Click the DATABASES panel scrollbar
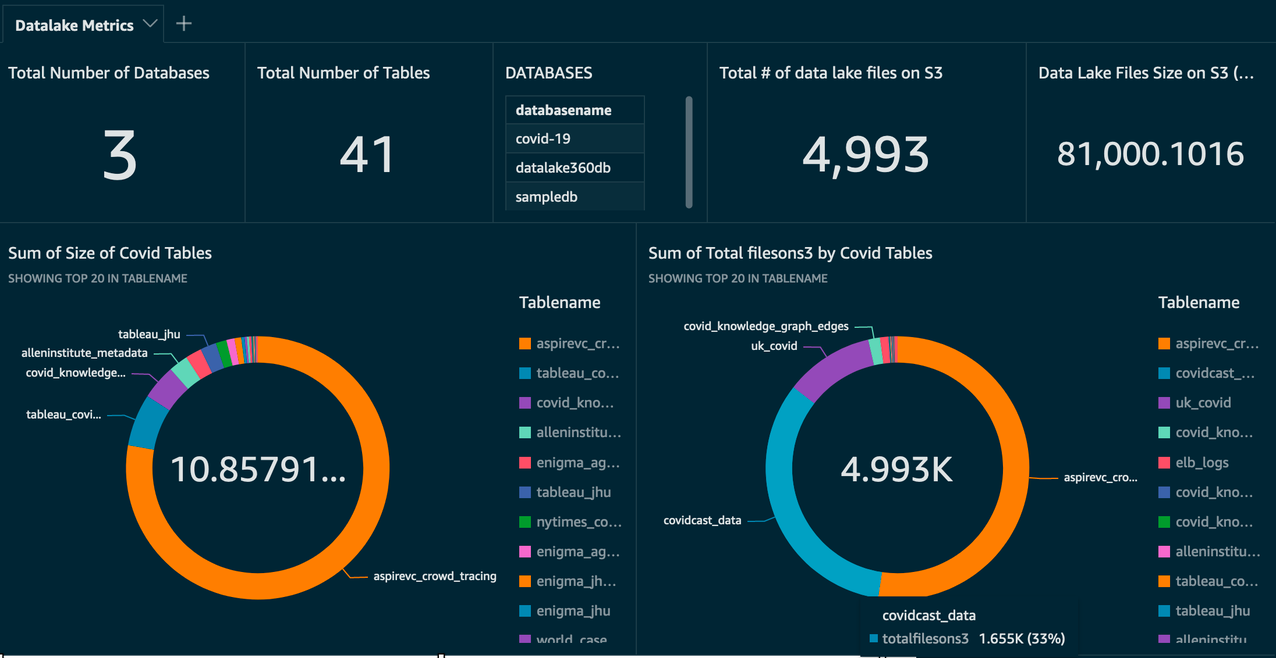The width and height of the screenshot is (1276, 658). tap(689, 150)
